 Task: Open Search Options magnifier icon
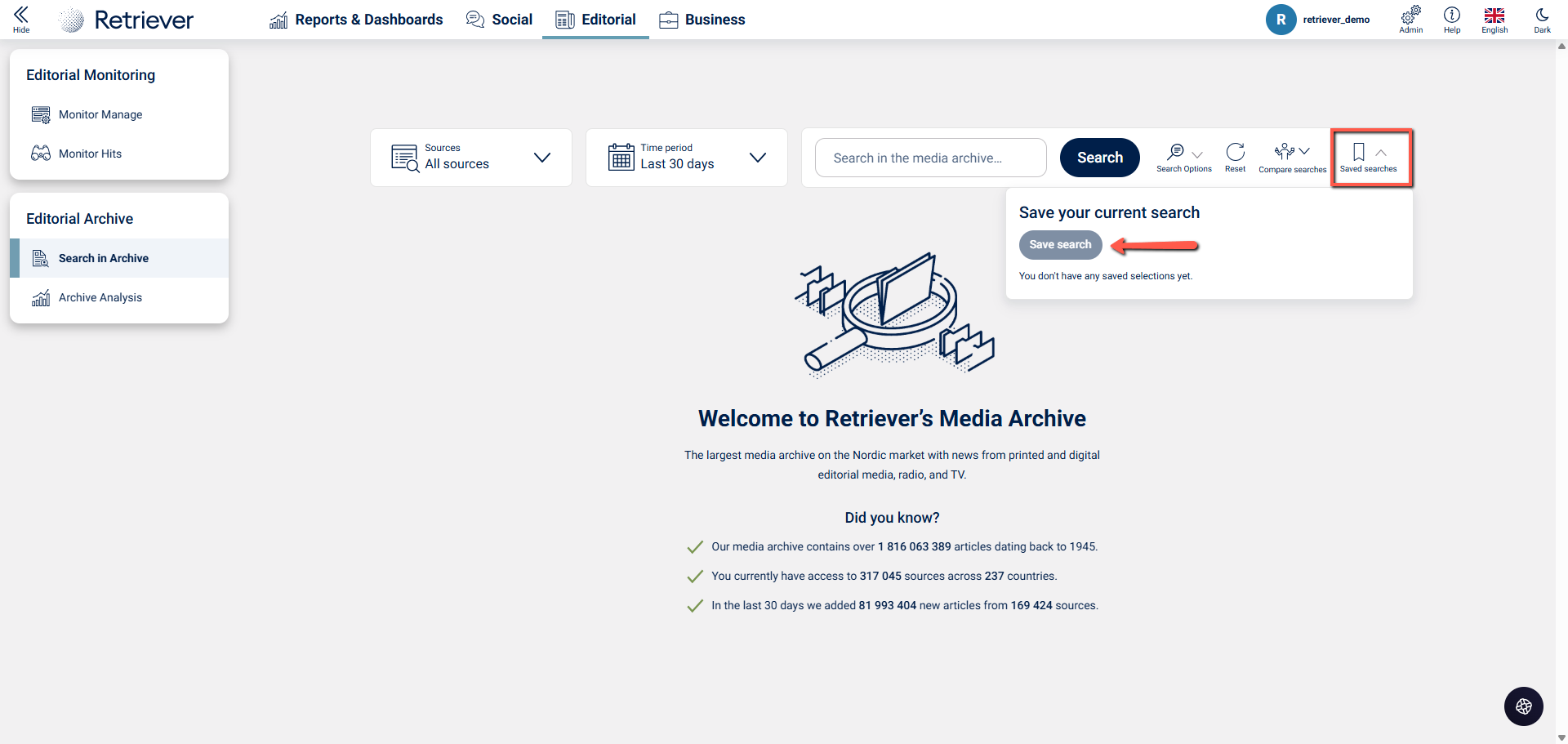1175,152
